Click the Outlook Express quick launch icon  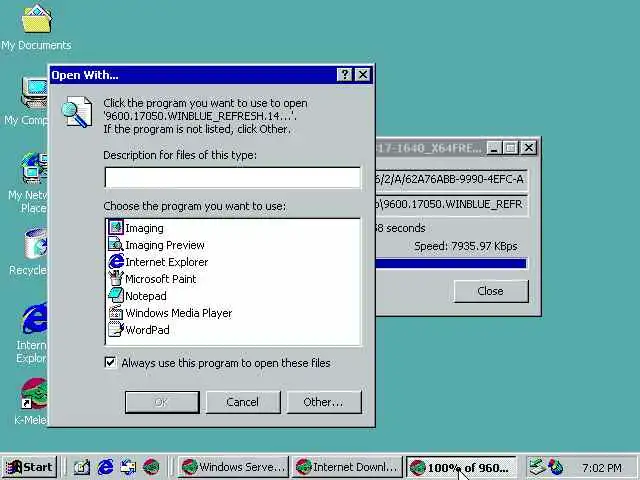[x=128, y=467]
